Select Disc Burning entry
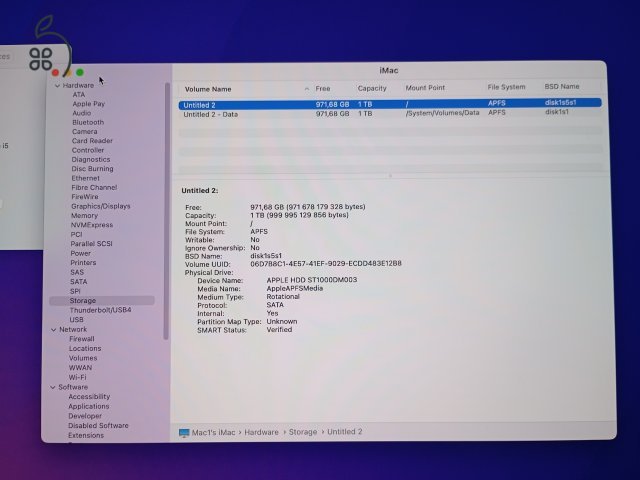The width and height of the screenshot is (640, 480). tap(92, 169)
